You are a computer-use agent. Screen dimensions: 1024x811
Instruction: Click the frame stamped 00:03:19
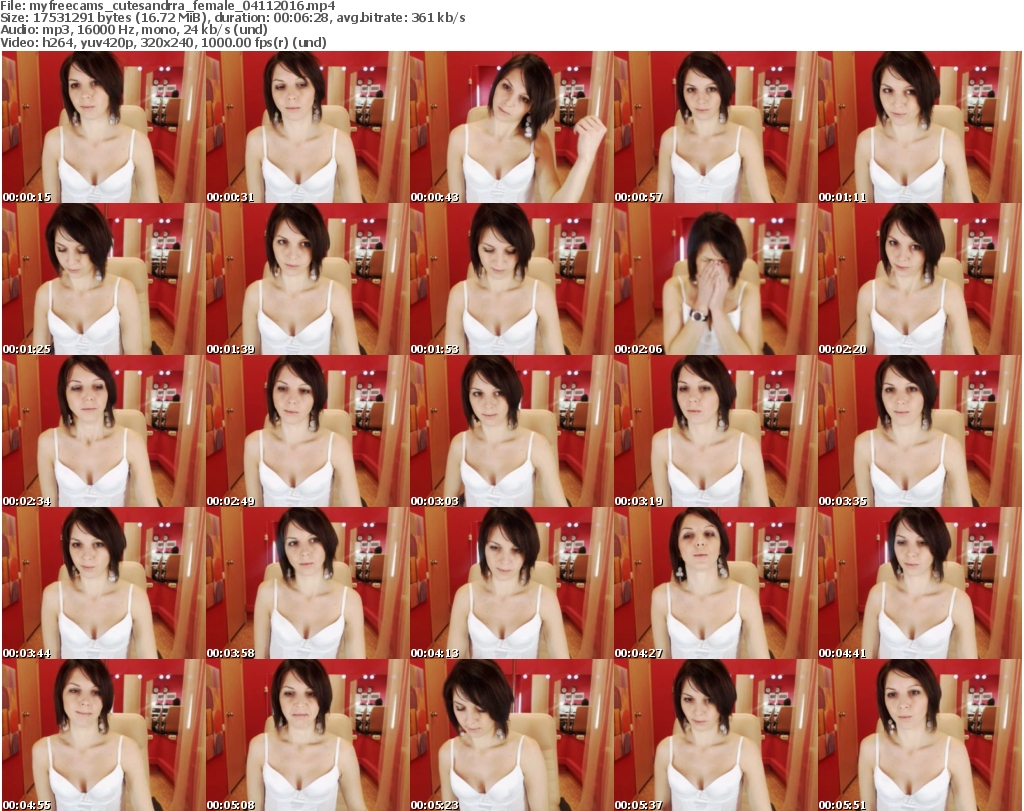point(715,431)
